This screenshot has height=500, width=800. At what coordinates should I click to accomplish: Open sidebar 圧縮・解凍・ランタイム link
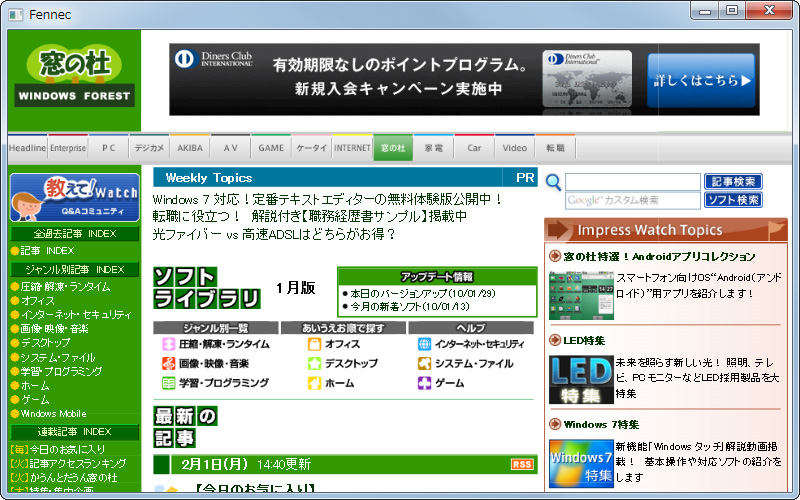[x=65, y=287]
